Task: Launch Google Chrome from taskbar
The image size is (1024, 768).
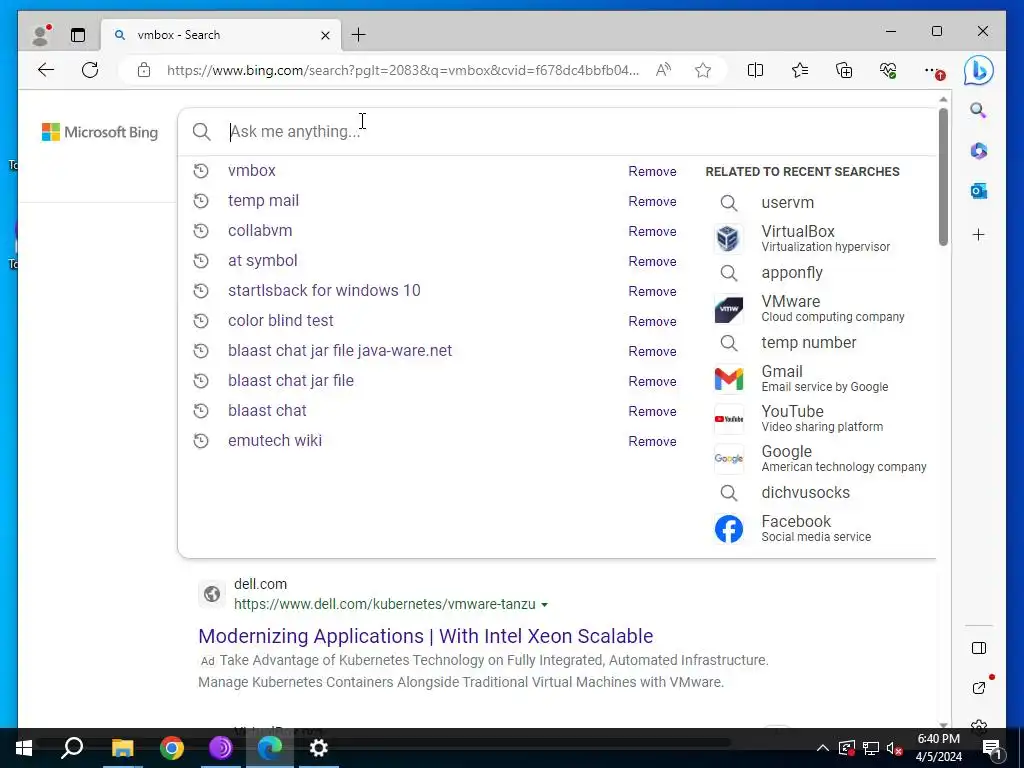Action: 172,748
